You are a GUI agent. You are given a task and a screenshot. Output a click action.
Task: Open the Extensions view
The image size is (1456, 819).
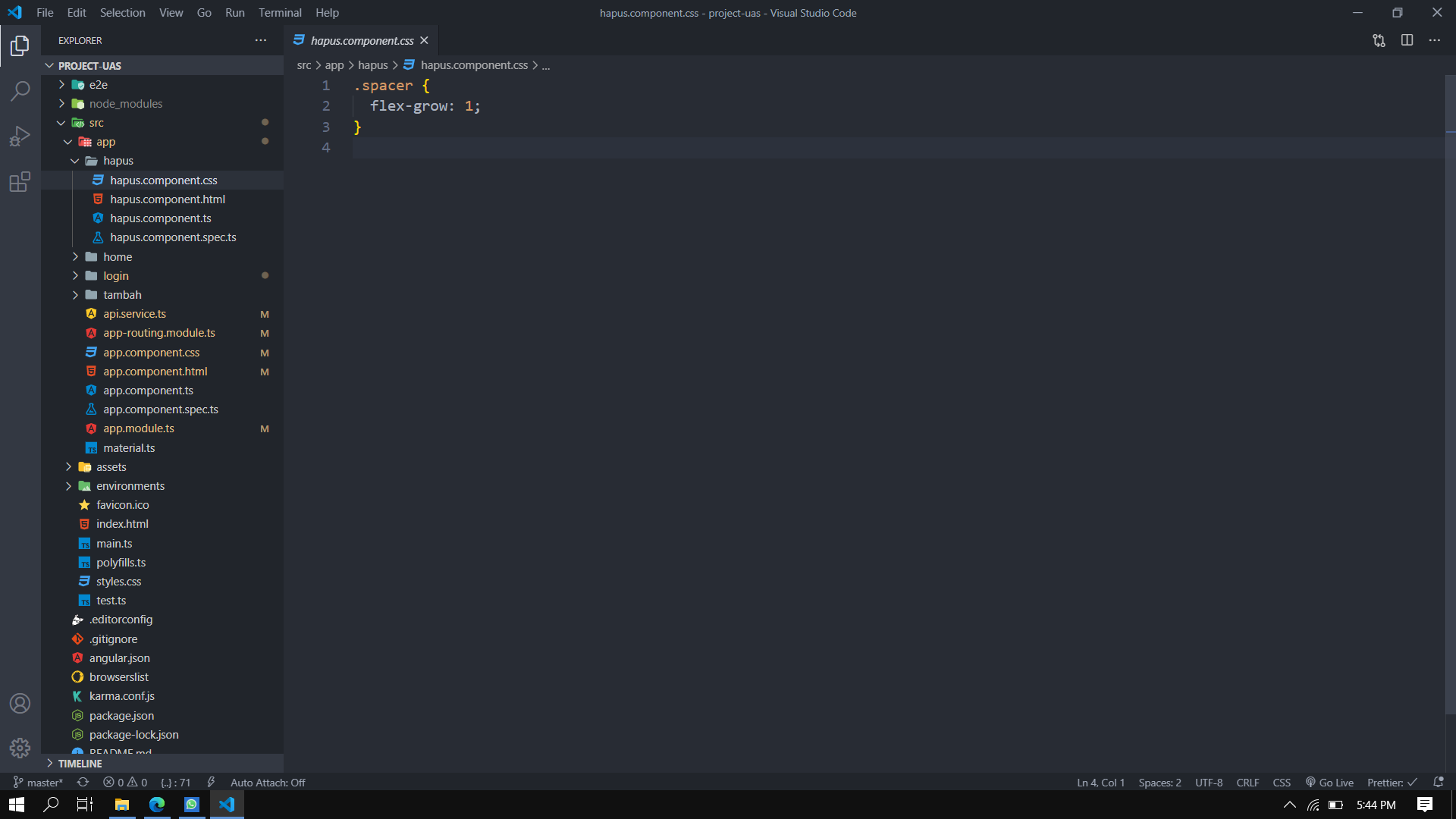click(x=20, y=182)
